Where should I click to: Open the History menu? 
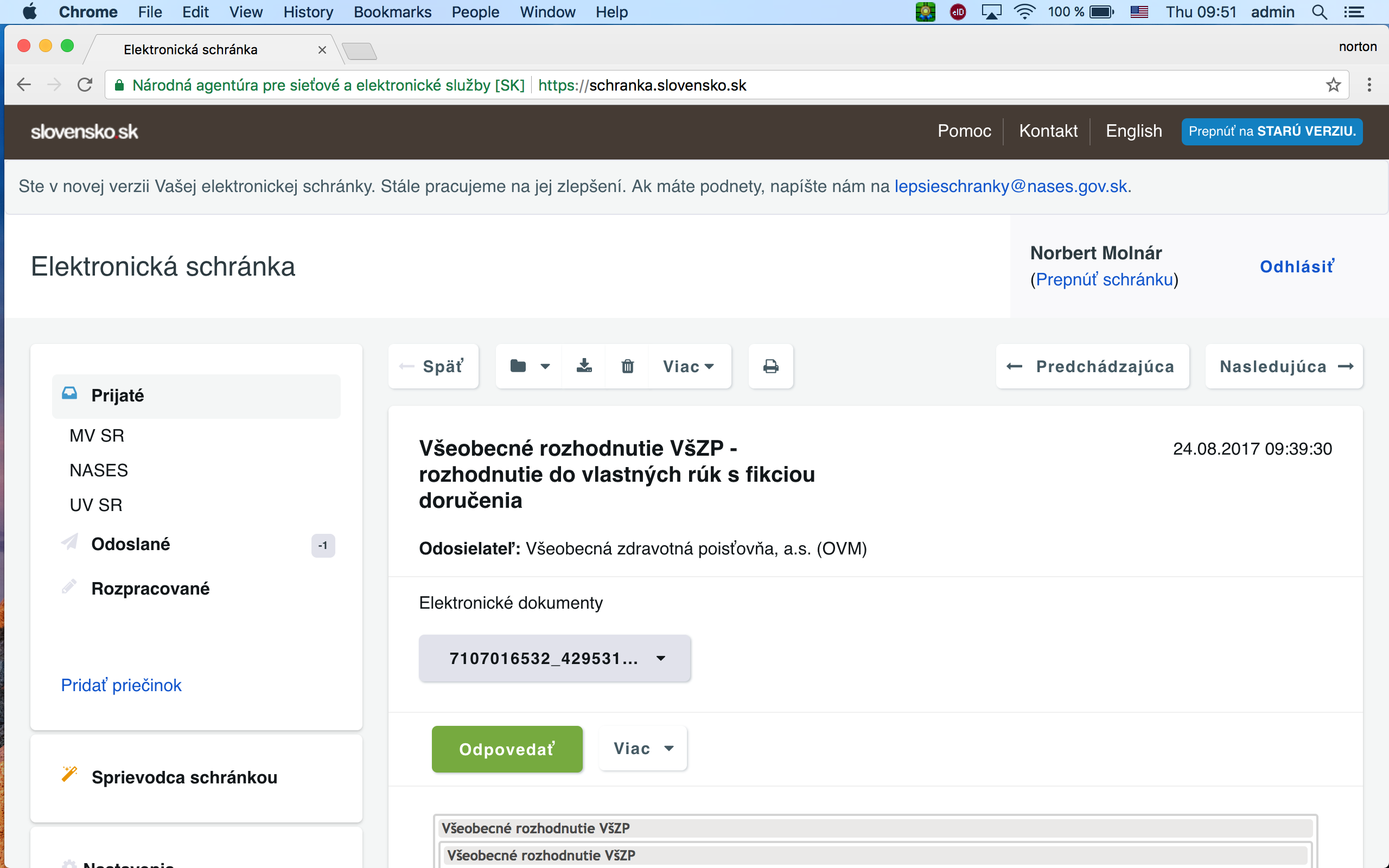click(308, 12)
